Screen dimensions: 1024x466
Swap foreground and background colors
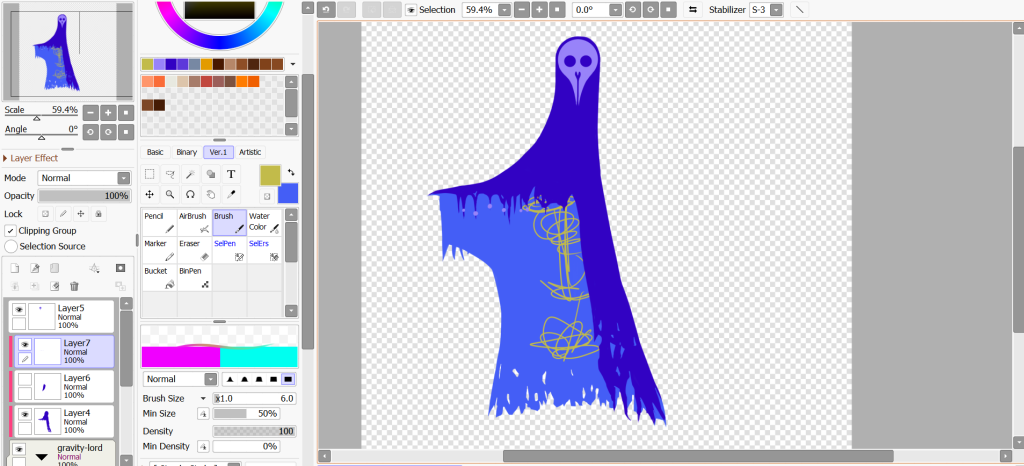coord(291,173)
